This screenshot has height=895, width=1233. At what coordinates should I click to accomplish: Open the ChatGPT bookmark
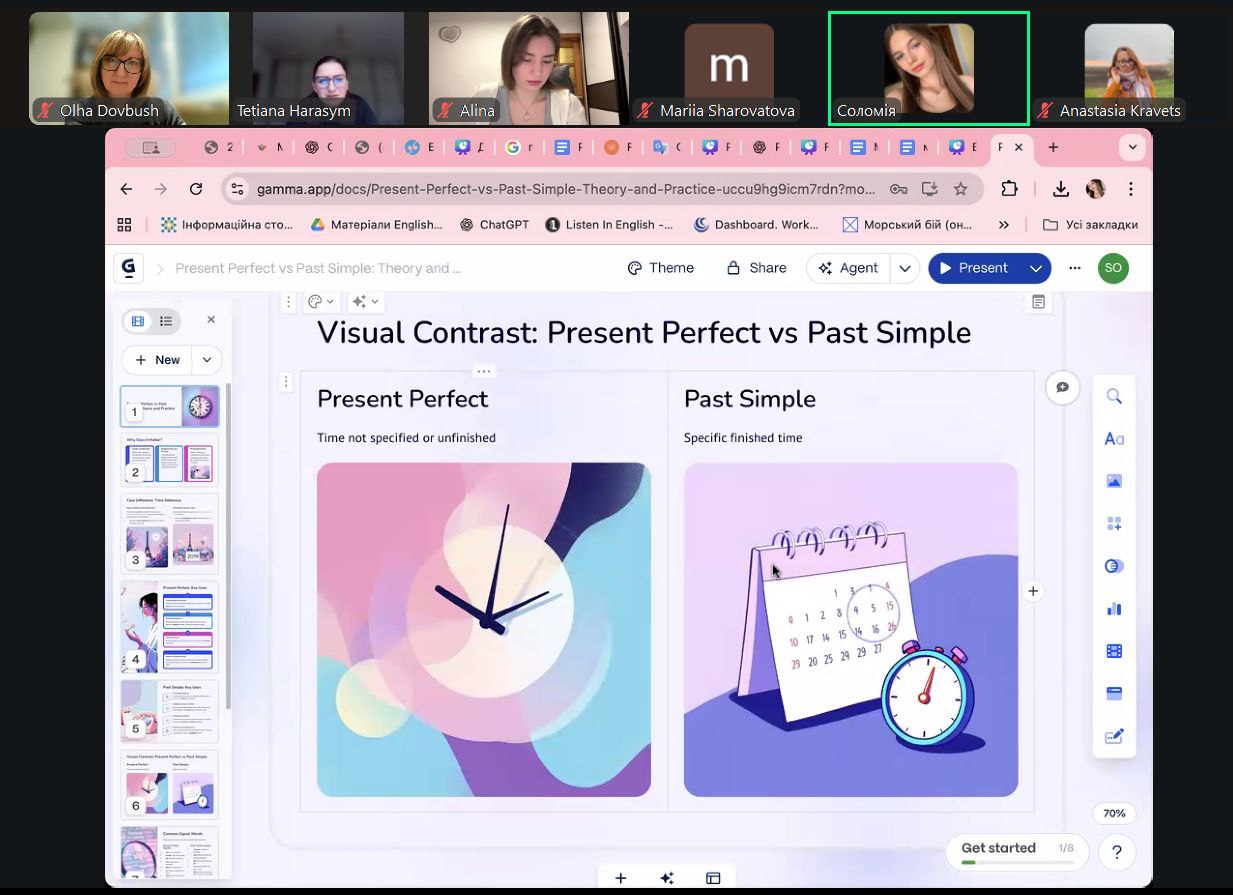tap(494, 225)
